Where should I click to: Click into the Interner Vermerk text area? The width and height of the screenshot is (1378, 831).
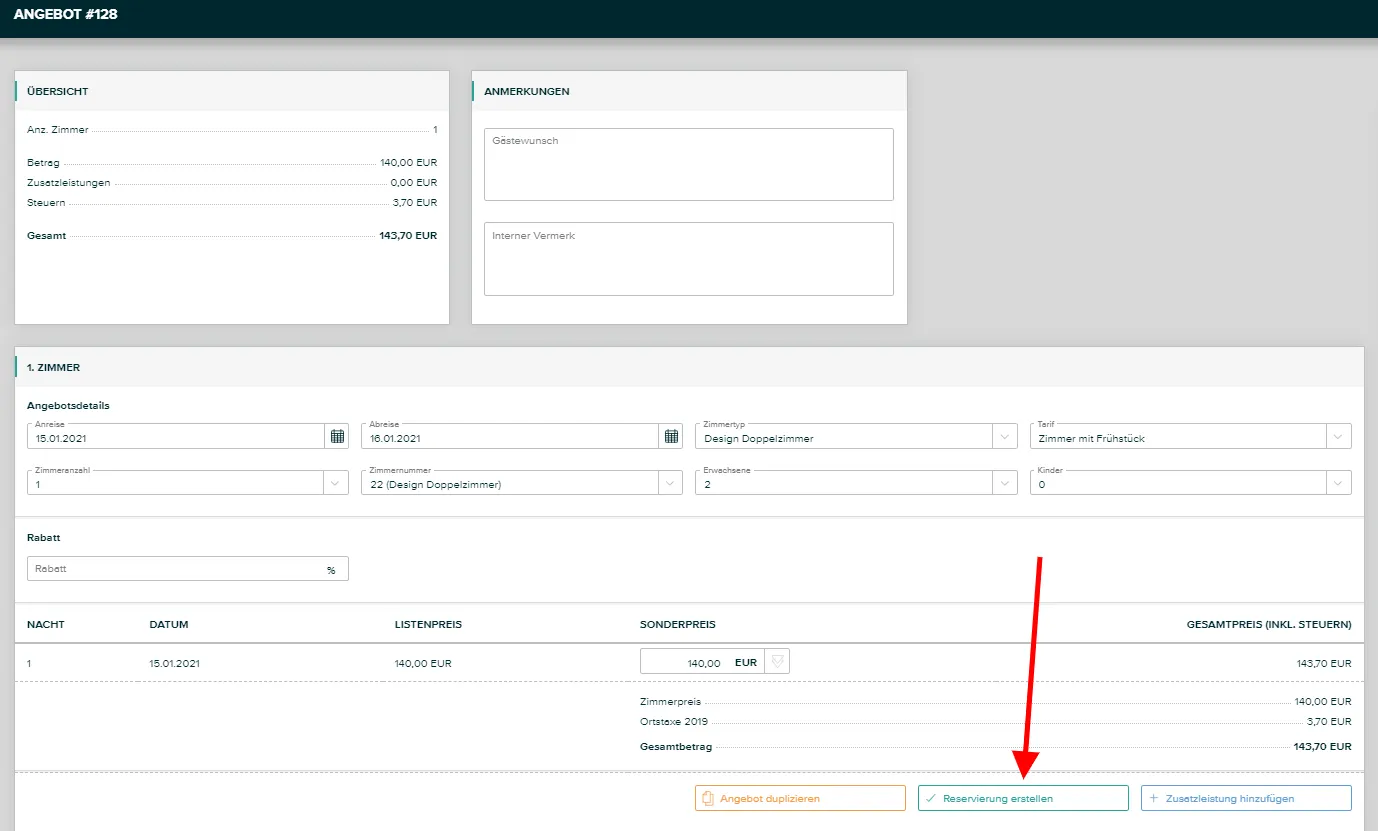point(688,259)
